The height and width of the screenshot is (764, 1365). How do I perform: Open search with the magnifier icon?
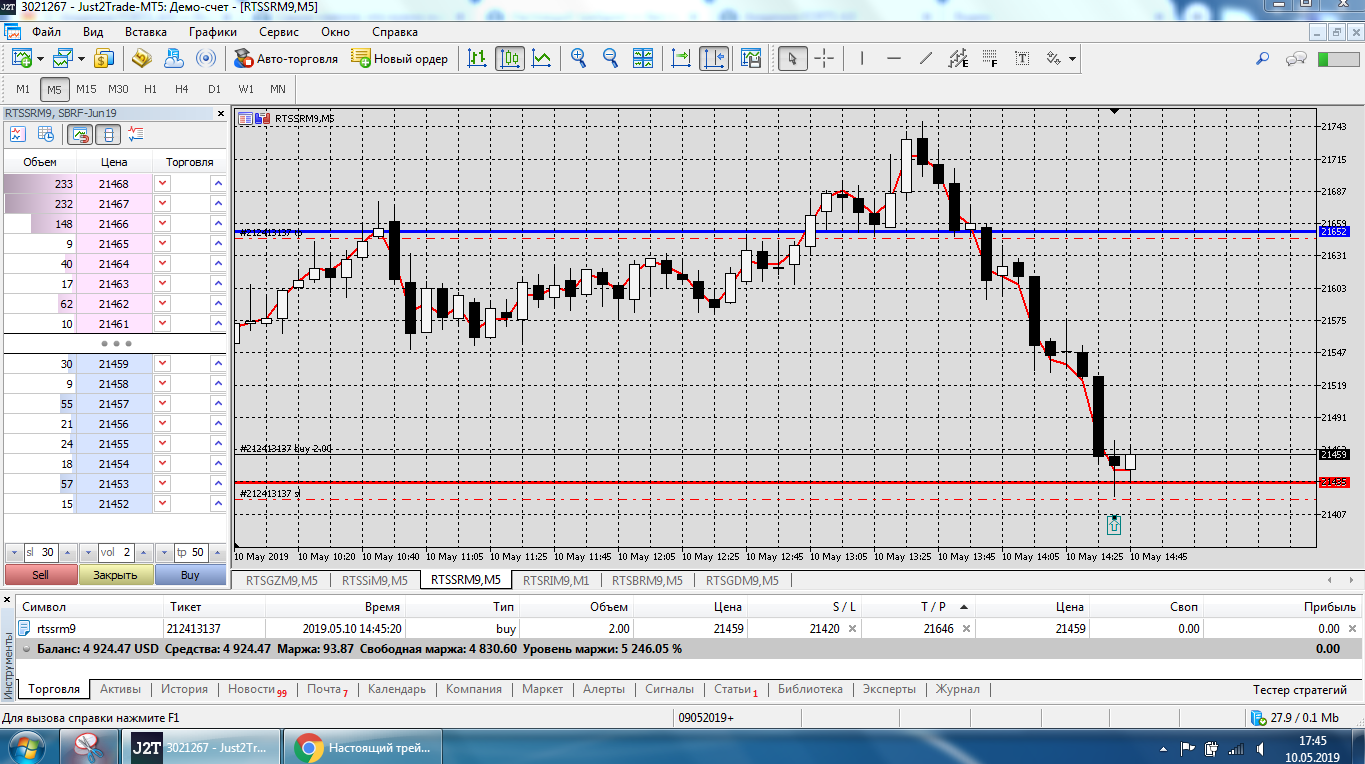pos(1262,59)
